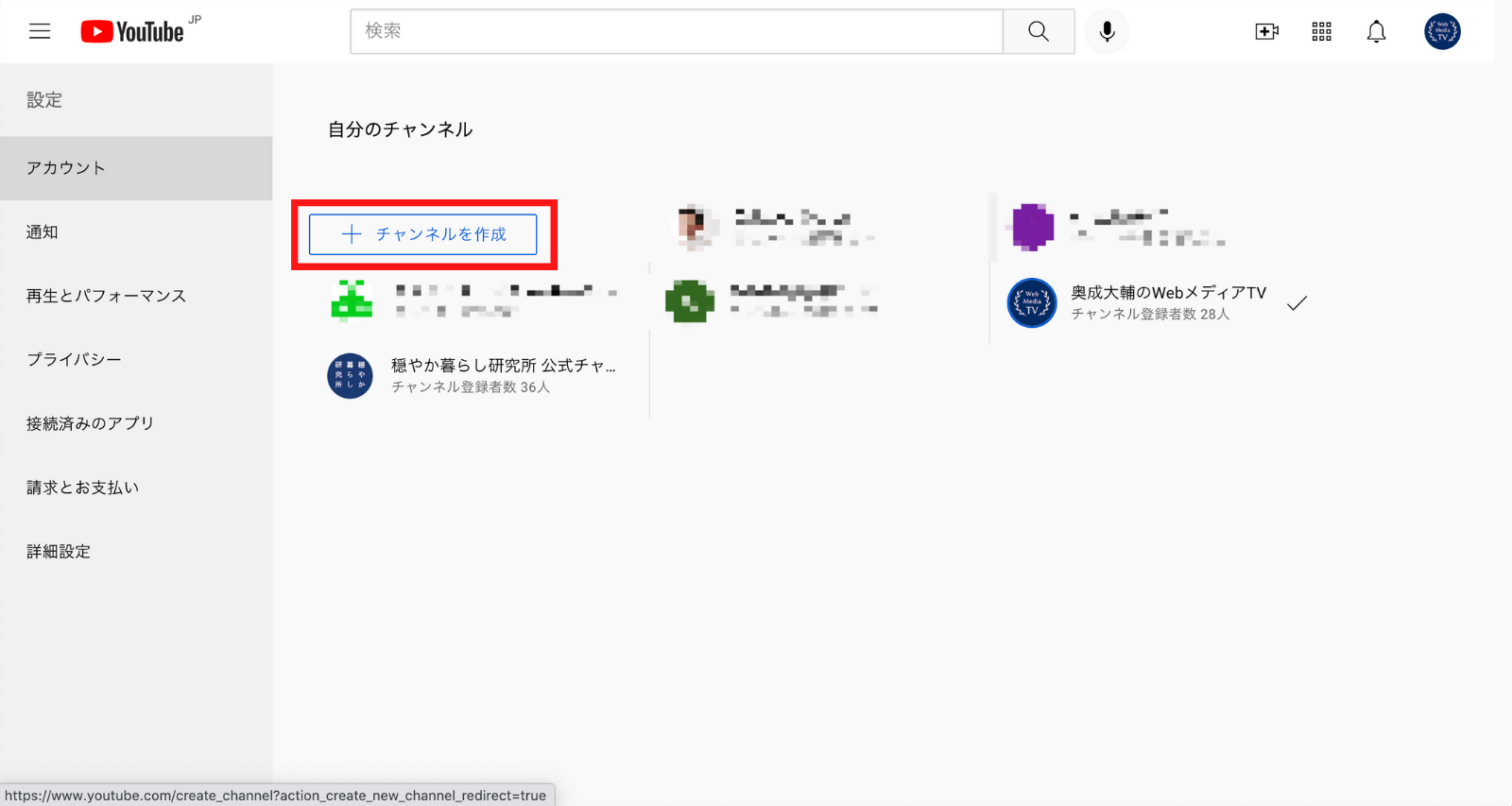Click the purple blurred channel avatar
This screenshot has height=806, width=1512.
click(x=1032, y=227)
